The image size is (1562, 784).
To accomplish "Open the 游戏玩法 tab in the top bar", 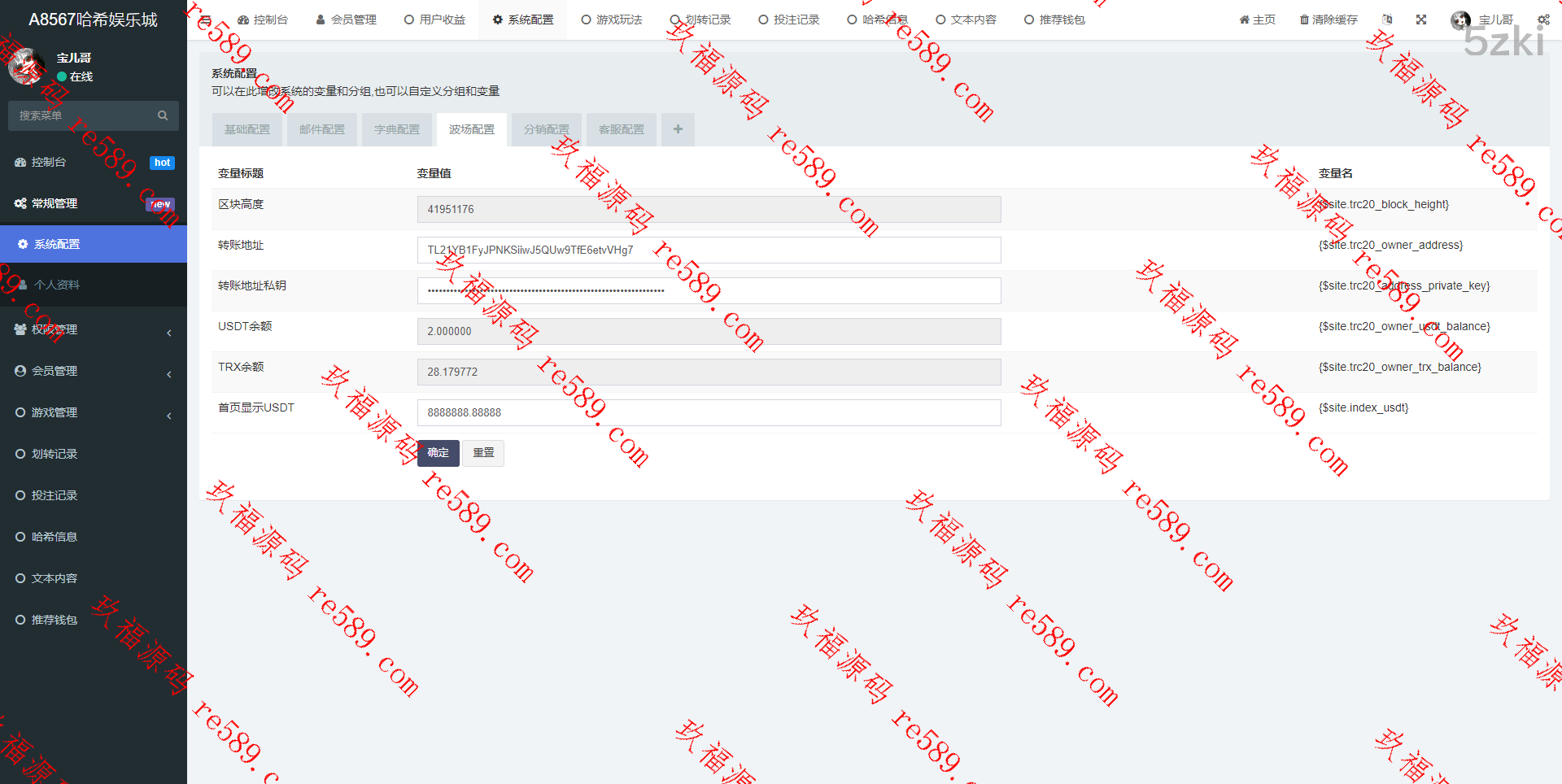I will click(x=612, y=20).
